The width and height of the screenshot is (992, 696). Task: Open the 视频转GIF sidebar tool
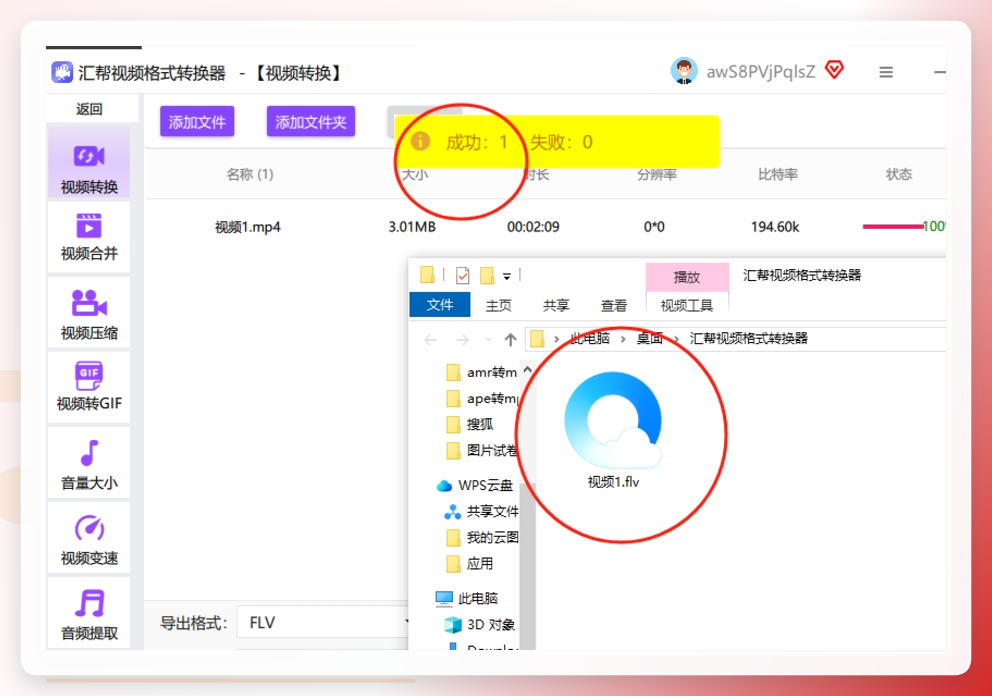[89, 386]
